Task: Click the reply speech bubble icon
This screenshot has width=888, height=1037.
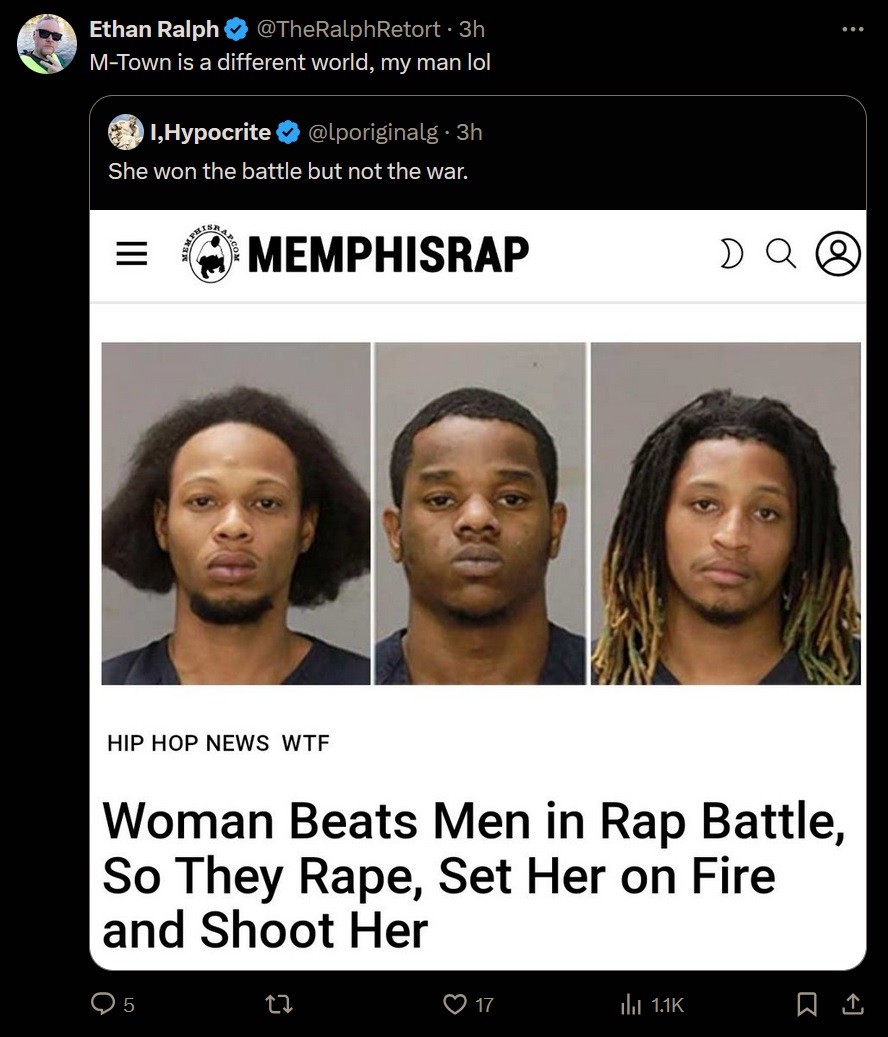Action: pos(102,1005)
